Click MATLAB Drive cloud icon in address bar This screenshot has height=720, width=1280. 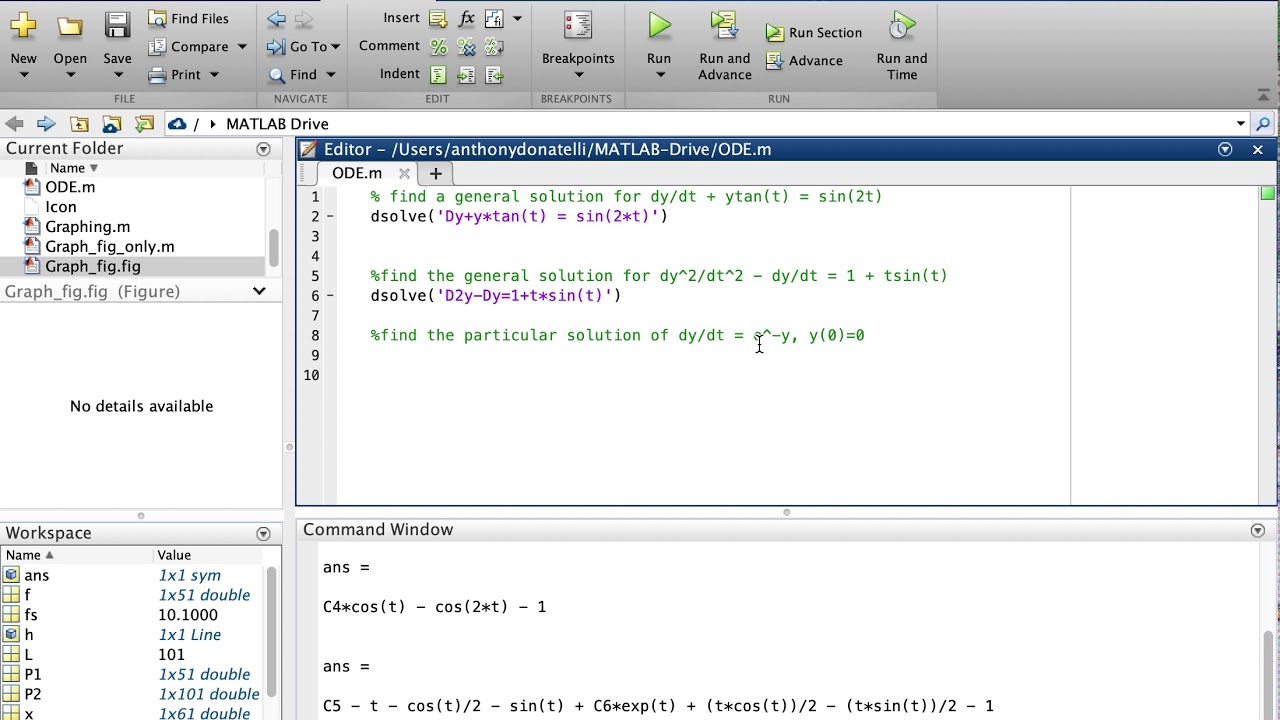click(177, 124)
